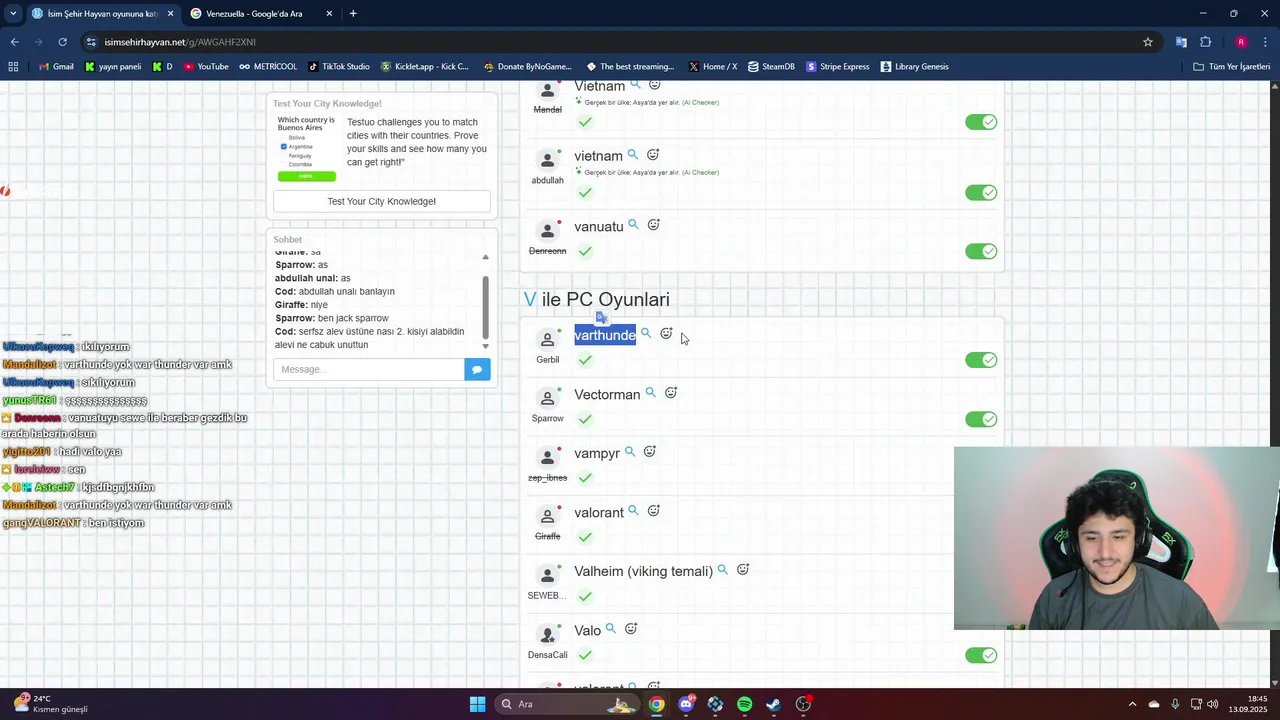Open Stripe Express bookmark
Viewport: 1280px width, 720px height.
837,67
